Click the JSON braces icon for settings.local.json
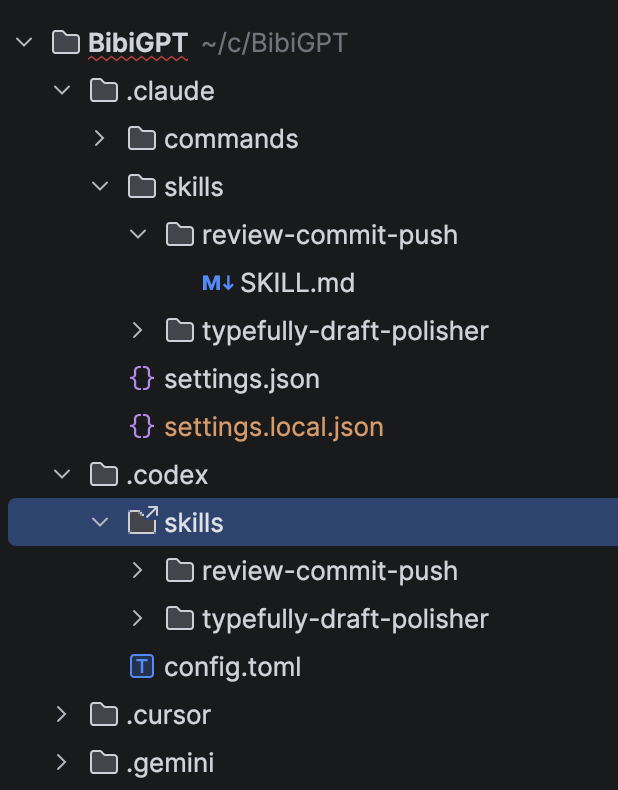 click(x=143, y=427)
